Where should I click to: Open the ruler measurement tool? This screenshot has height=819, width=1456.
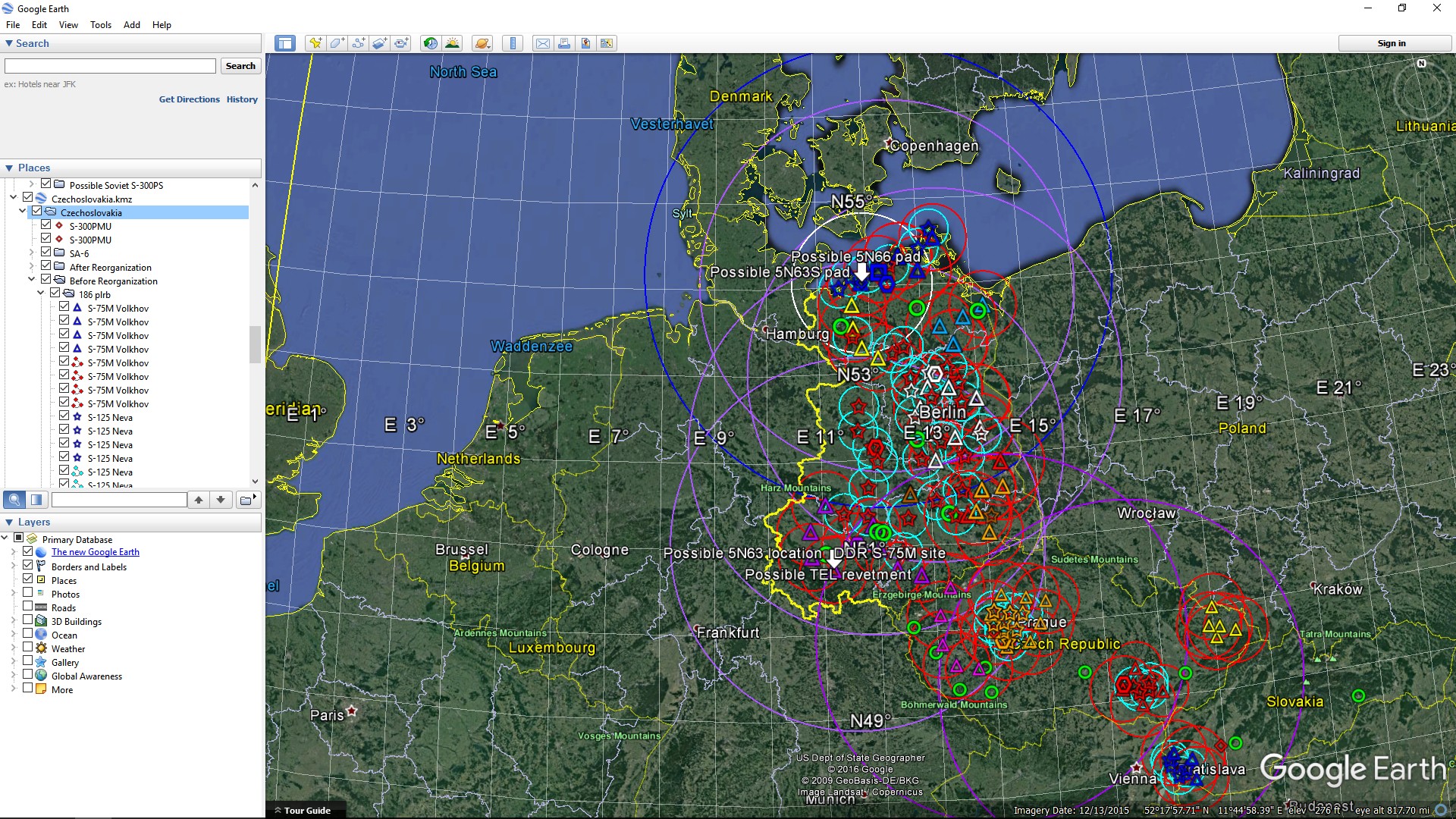tap(513, 43)
